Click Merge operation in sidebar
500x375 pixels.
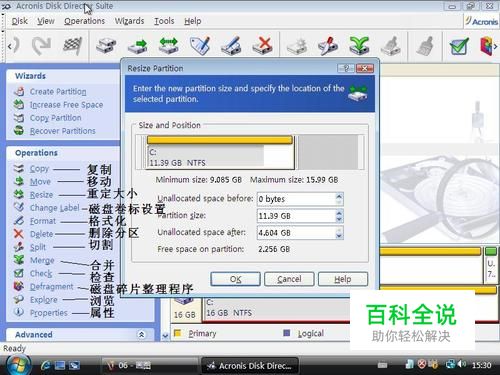tap(42, 260)
